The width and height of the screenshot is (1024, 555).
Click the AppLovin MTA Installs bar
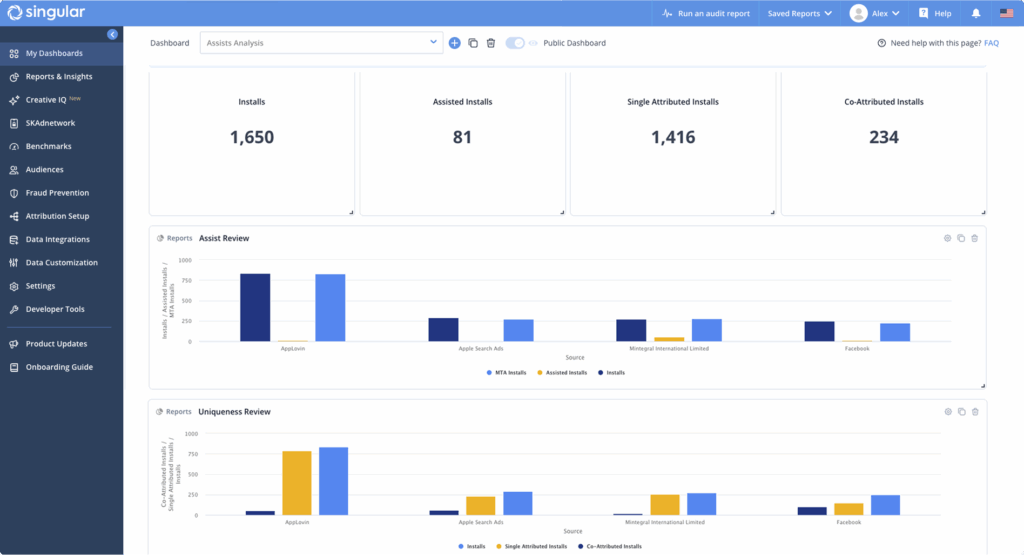point(330,308)
